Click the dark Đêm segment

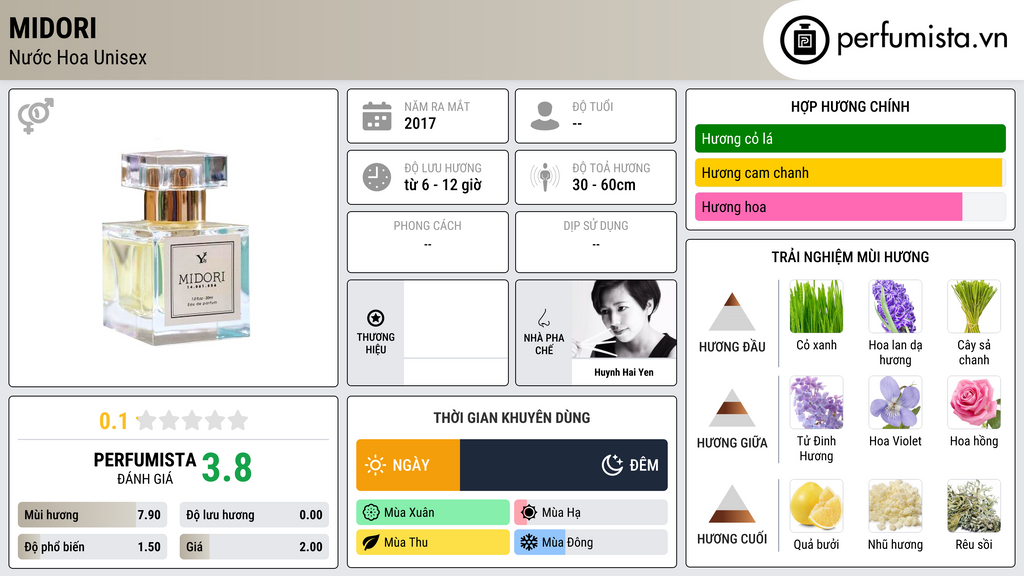coord(564,465)
